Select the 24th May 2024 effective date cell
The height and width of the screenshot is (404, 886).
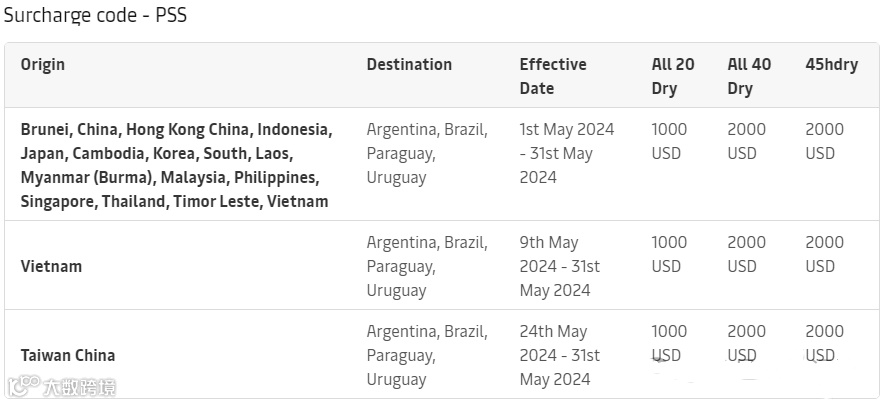pyautogui.click(x=560, y=355)
